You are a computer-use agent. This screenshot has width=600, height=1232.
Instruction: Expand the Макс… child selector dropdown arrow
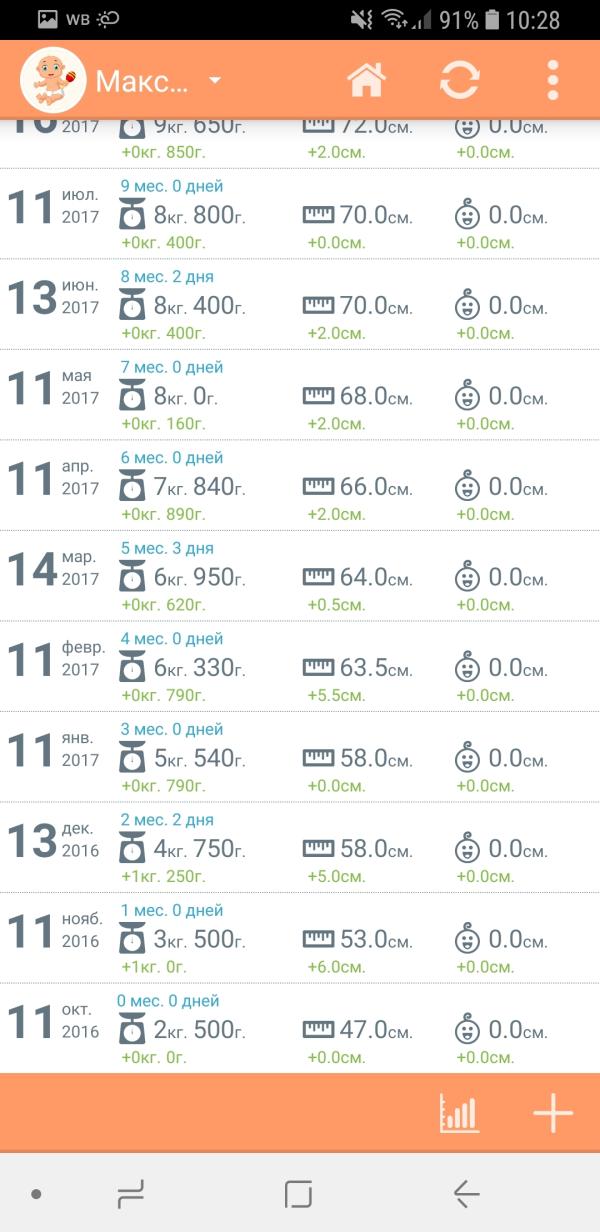point(214,80)
